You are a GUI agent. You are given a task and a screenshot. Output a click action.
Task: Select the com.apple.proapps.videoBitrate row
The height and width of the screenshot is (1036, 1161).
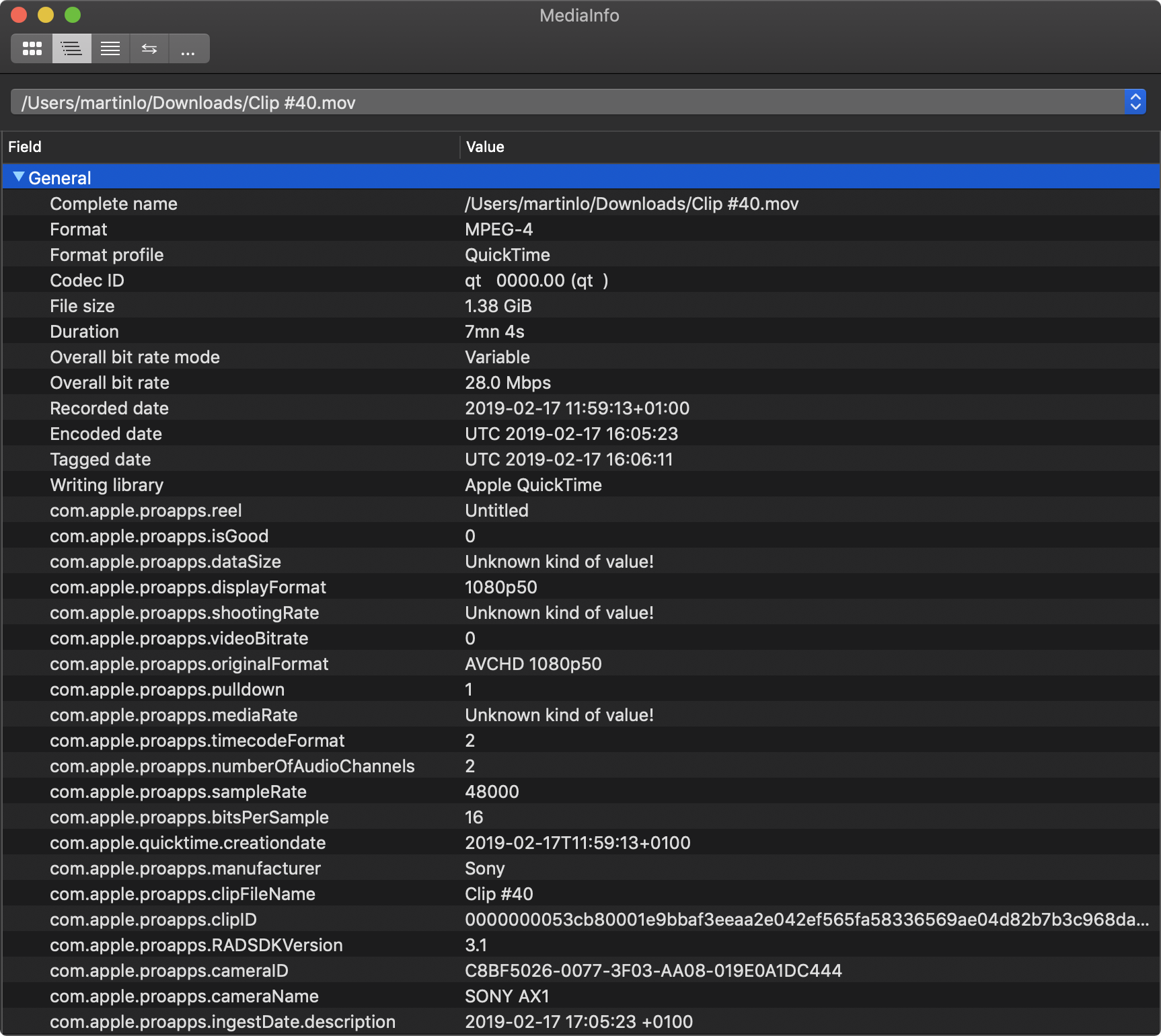[x=580, y=638]
